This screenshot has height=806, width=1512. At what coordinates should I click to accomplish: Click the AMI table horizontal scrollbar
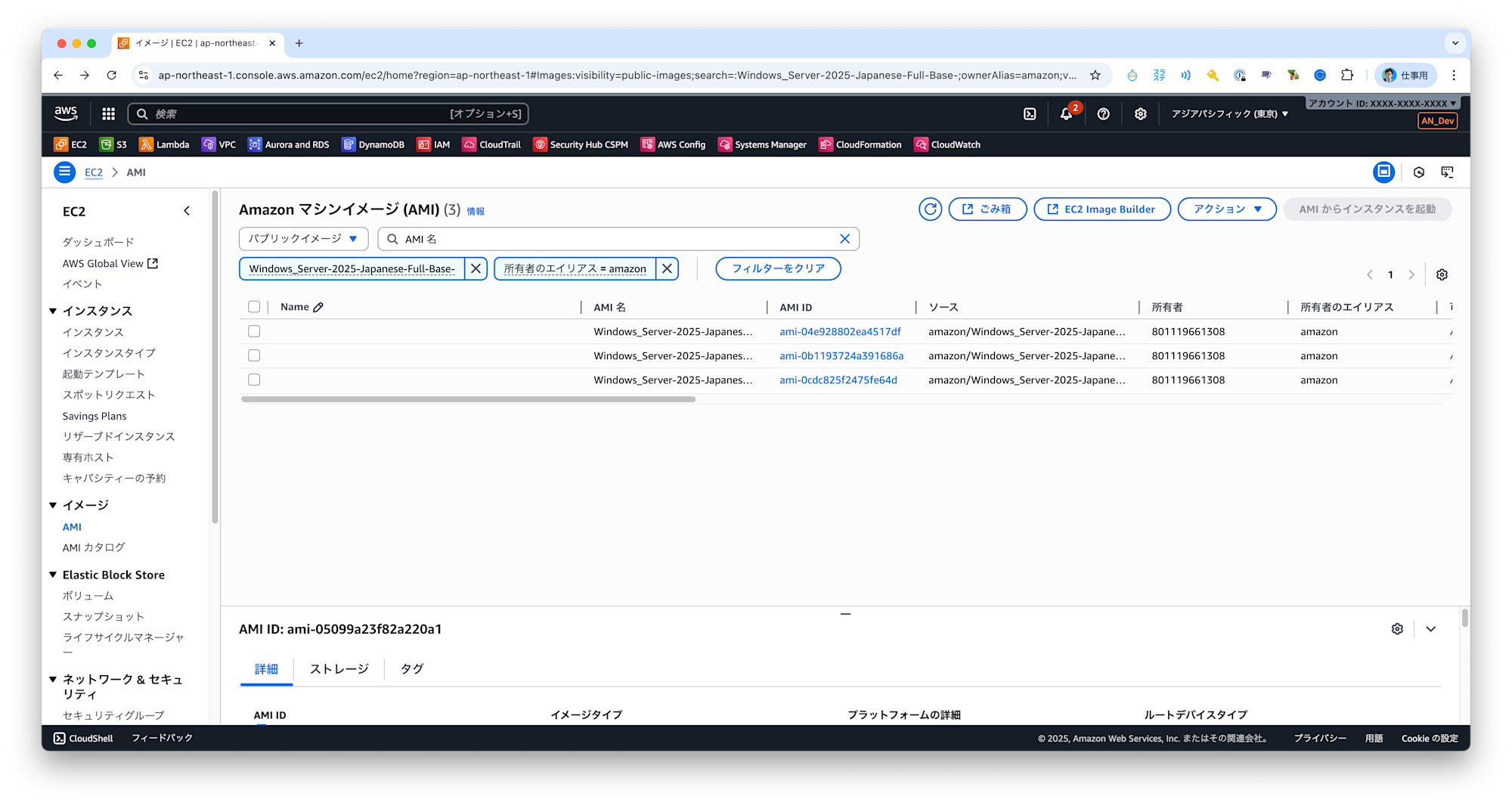tap(468, 399)
